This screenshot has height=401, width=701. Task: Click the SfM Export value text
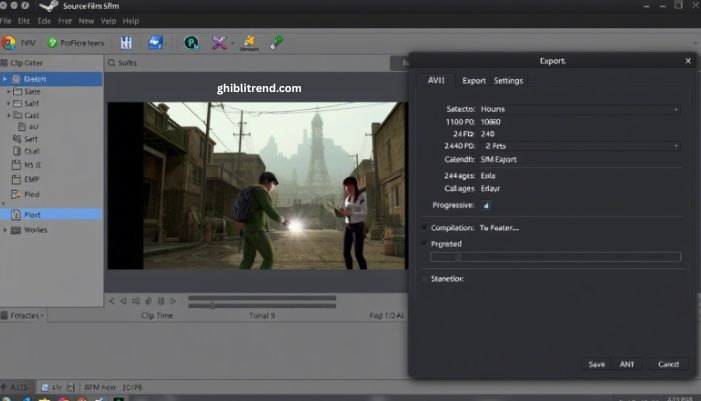click(498, 159)
